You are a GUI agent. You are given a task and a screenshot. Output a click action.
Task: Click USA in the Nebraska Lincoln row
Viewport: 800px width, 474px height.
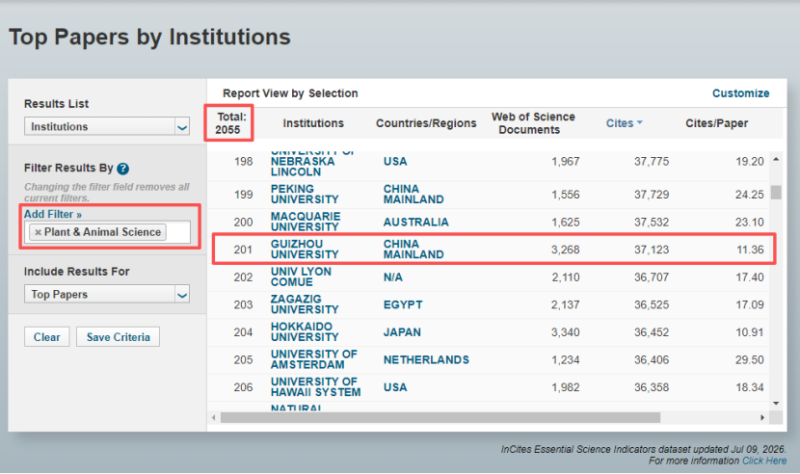click(395, 162)
